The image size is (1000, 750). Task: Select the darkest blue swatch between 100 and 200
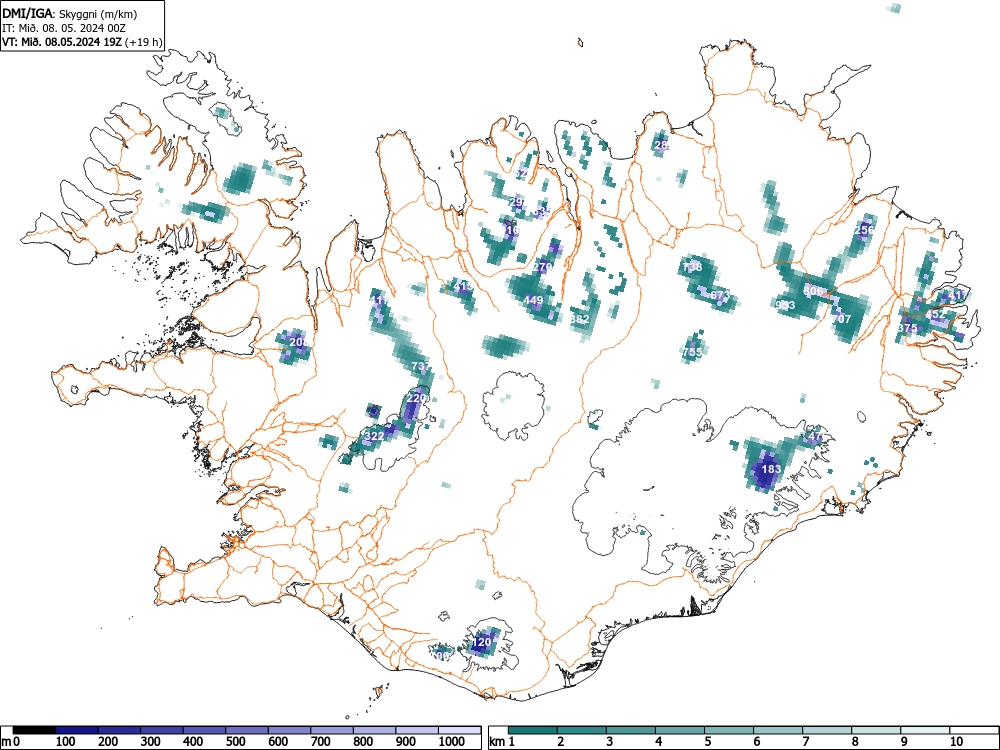pos(77,730)
